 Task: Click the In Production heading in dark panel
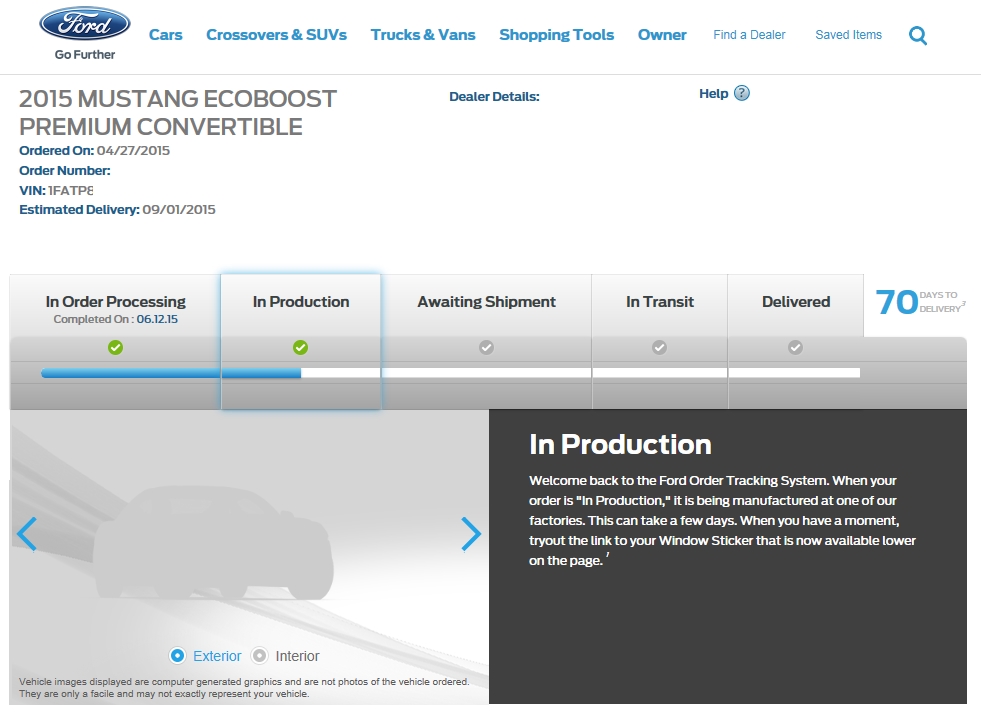point(620,444)
